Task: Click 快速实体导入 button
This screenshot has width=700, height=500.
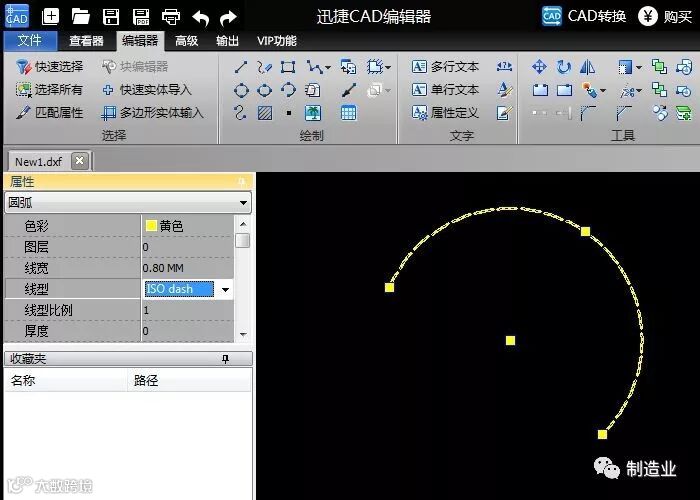Action: tap(146, 90)
